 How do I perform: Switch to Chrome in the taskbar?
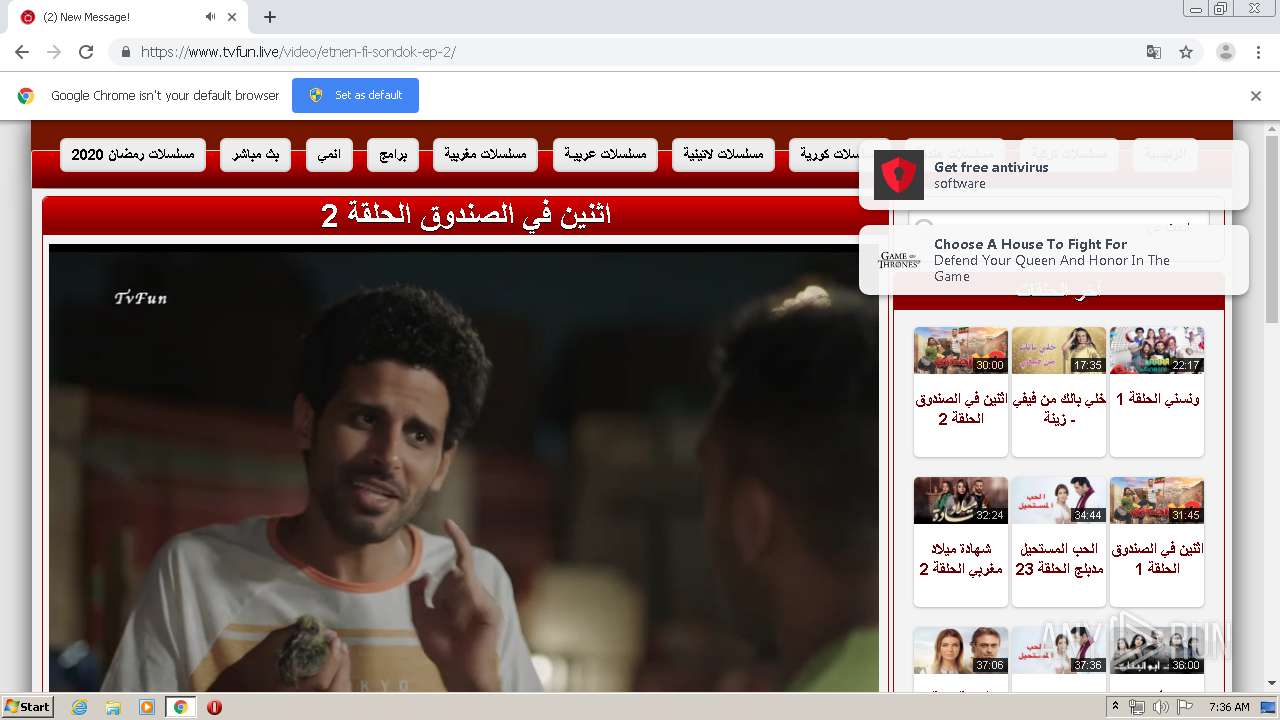pyautogui.click(x=180, y=707)
